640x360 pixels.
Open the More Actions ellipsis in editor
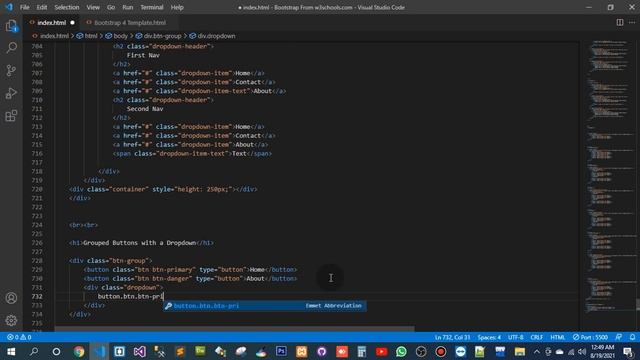[x=632, y=22]
